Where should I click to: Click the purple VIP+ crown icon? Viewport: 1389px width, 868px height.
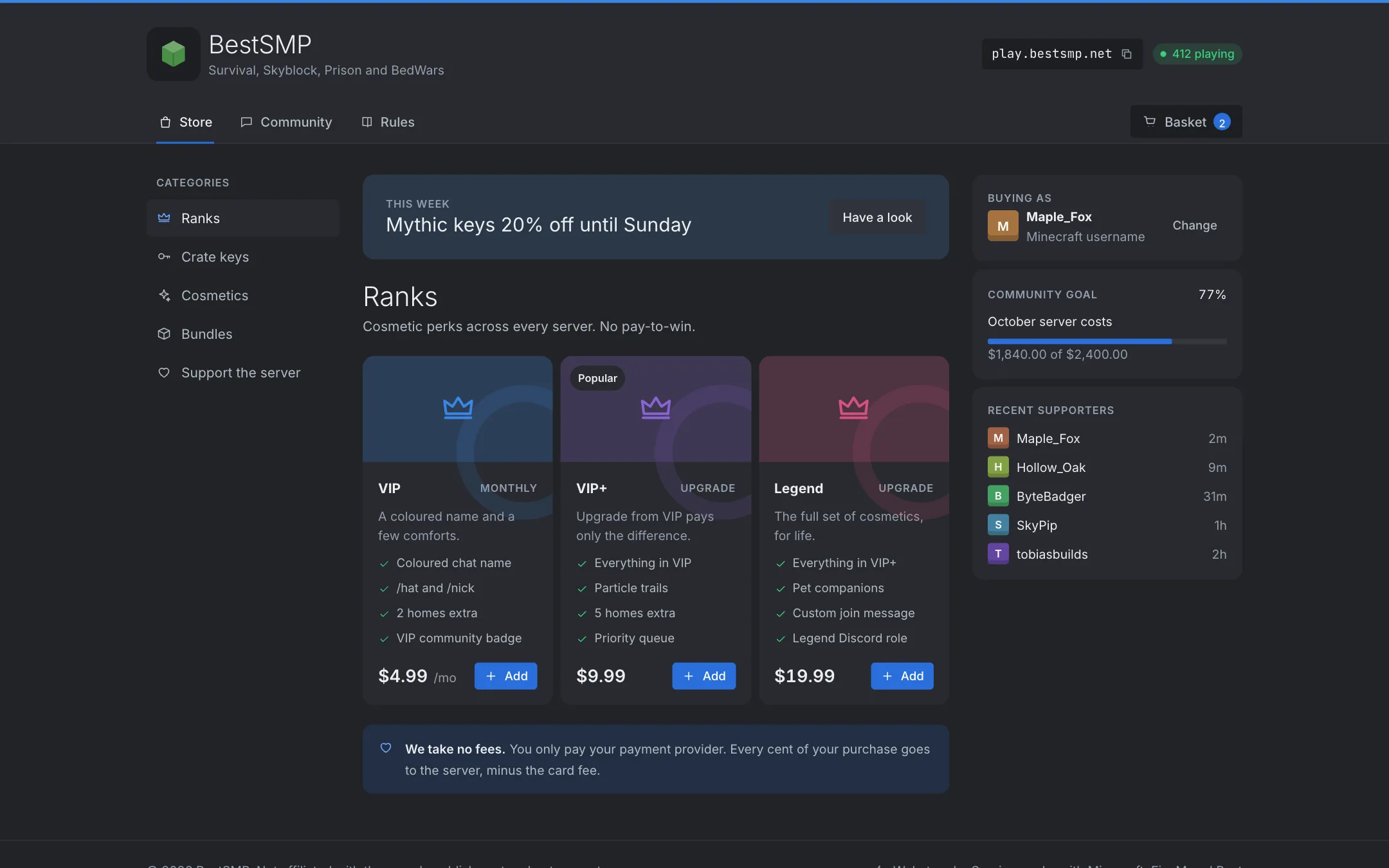point(656,408)
